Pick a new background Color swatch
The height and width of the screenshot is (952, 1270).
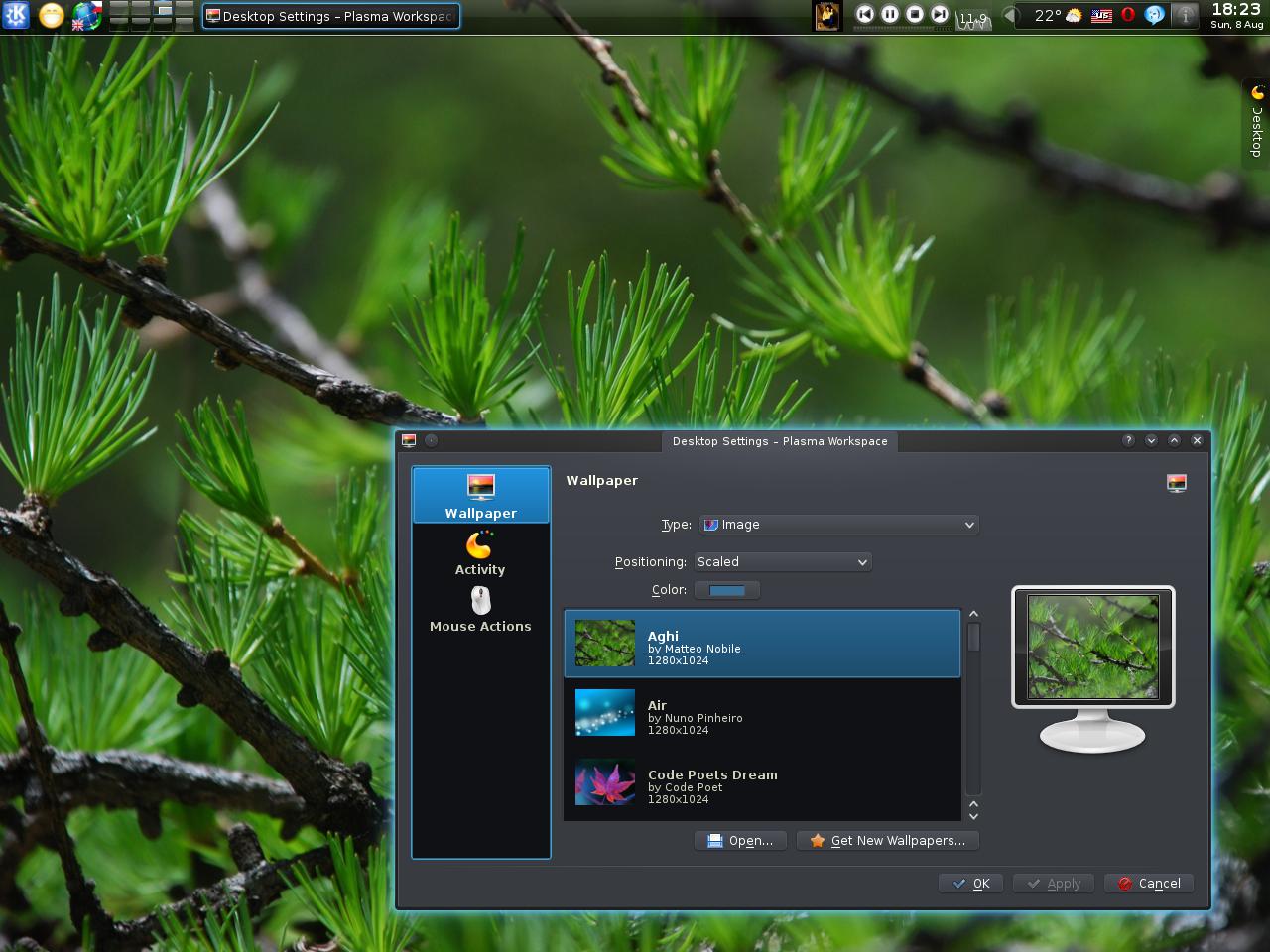[x=727, y=590]
